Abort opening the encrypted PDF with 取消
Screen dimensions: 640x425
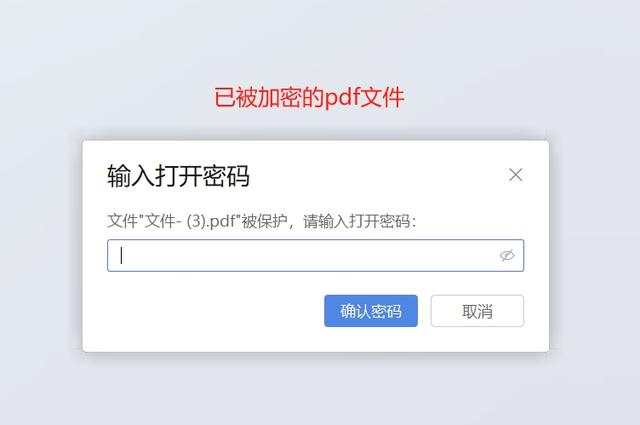click(477, 311)
